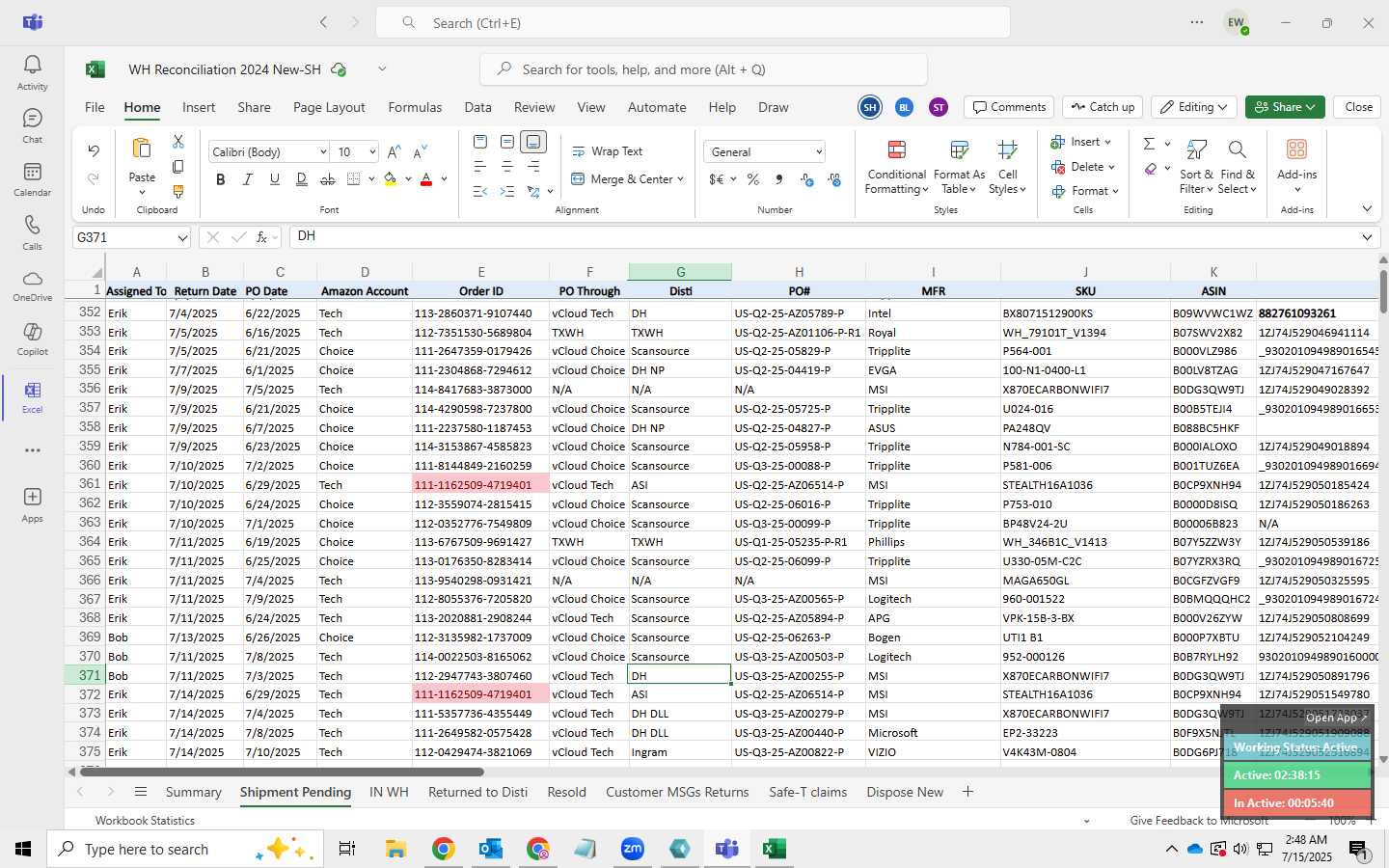Open Format As Table
1389x868 pixels.
pyautogui.click(x=959, y=167)
